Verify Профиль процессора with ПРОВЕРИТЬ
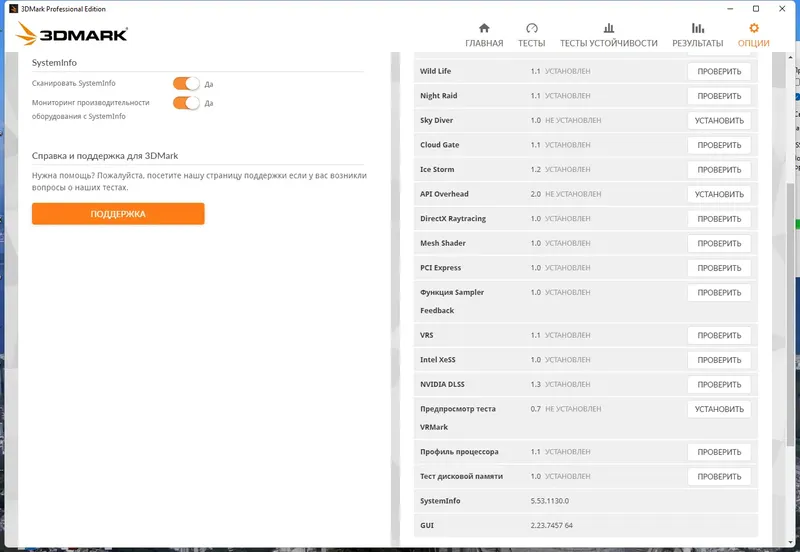800x552 pixels. [x=719, y=452]
